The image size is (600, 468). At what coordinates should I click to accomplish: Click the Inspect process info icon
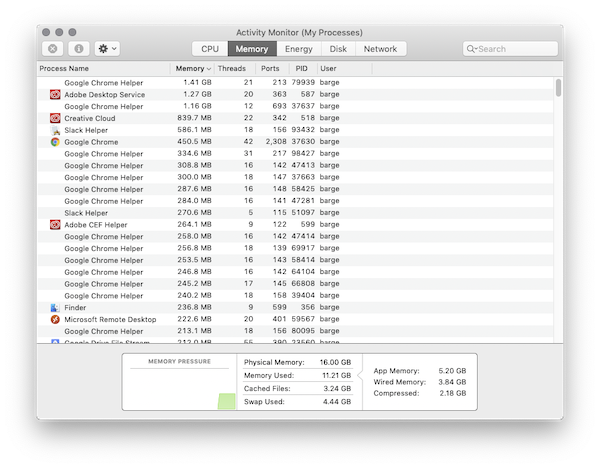click(79, 49)
